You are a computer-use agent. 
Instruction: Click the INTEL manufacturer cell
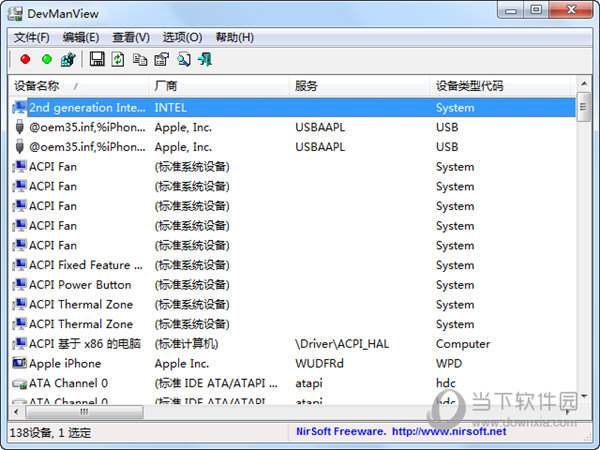[171, 108]
